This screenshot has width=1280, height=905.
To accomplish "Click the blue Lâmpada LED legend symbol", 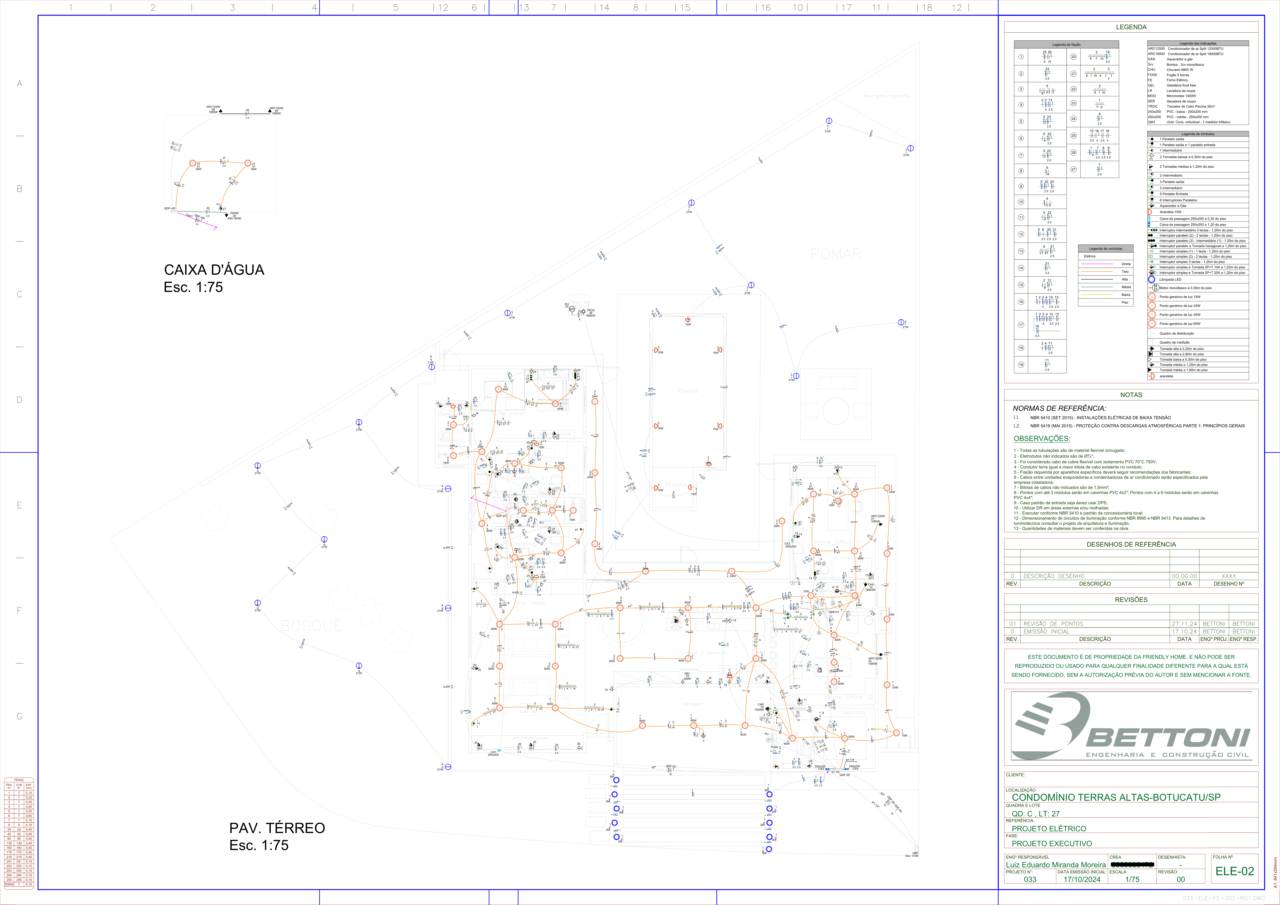I will (x=1152, y=279).
